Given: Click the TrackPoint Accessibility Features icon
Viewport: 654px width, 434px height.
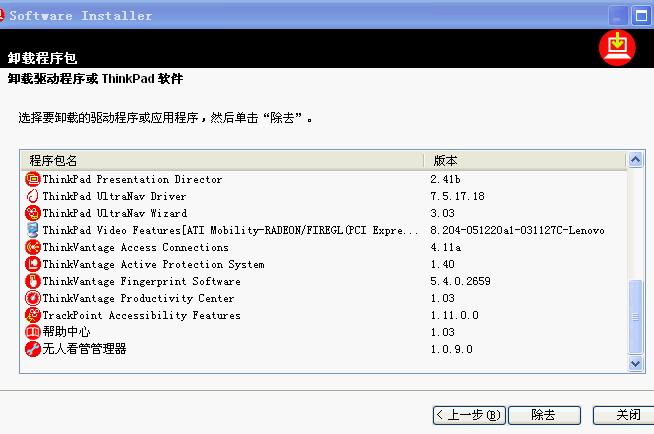Looking at the screenshot, I should tap(33, 315).
